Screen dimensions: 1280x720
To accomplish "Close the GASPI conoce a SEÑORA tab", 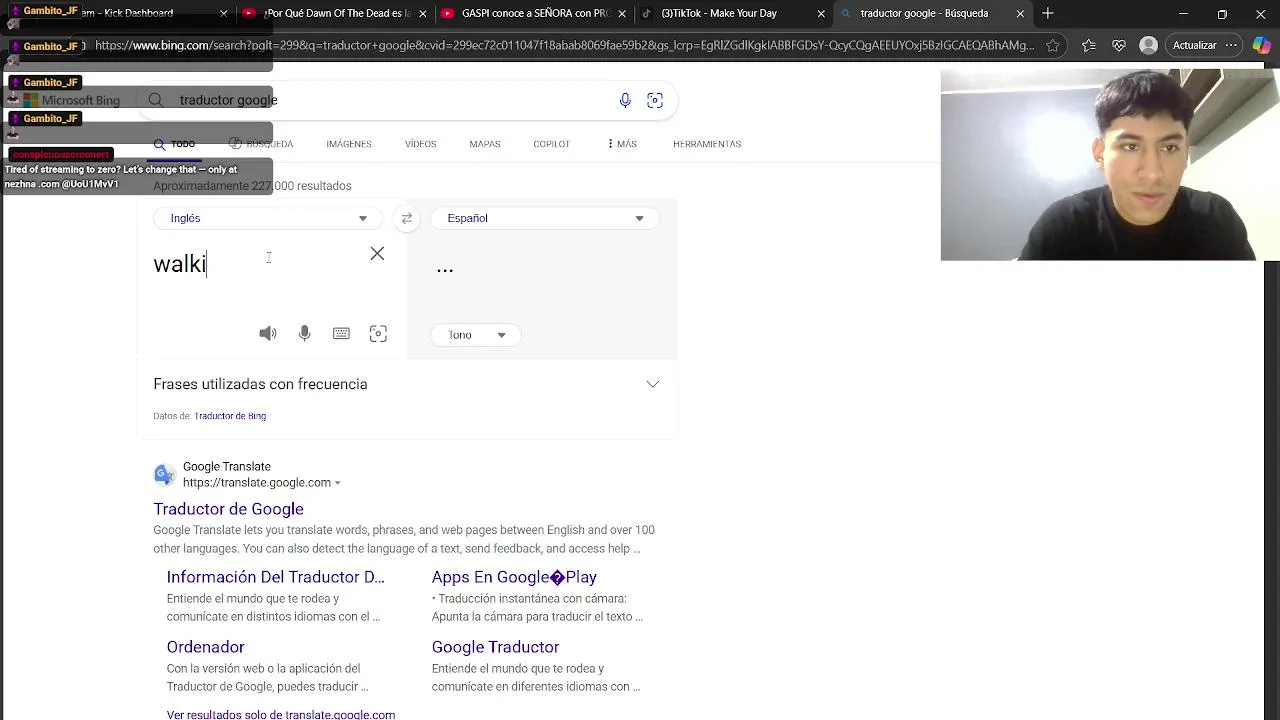I will (622, 14).
